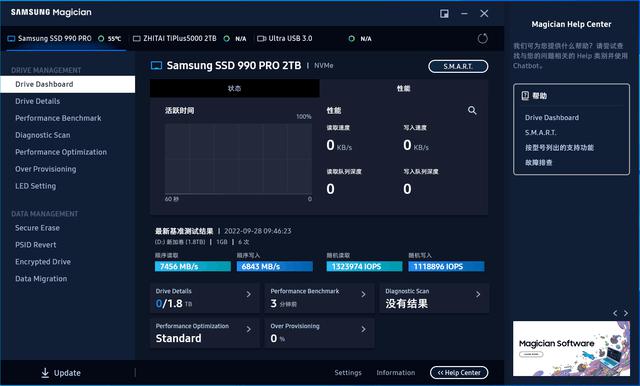The height and width of the screenshot is (386, 640).
Task: Open Performance Benchmark card chevron
Action: click(363, 294)
